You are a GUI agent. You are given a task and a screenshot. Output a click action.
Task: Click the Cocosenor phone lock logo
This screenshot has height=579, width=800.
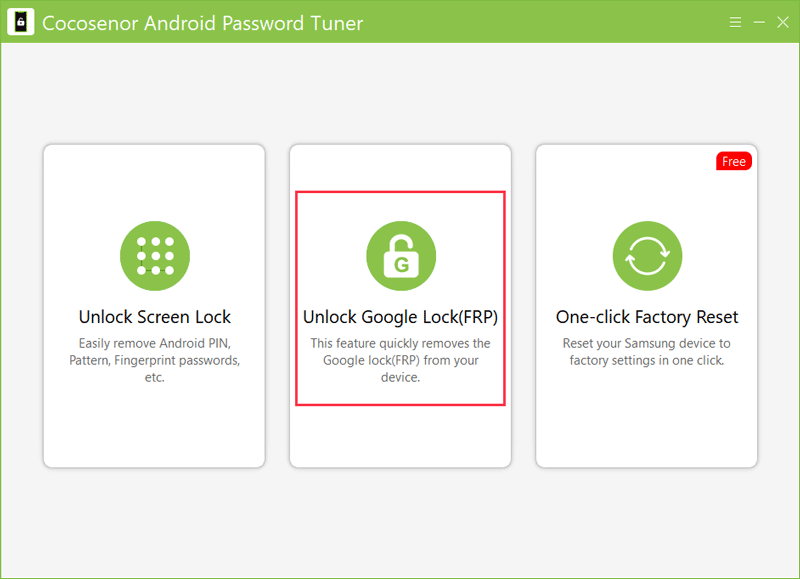(21, 22)
